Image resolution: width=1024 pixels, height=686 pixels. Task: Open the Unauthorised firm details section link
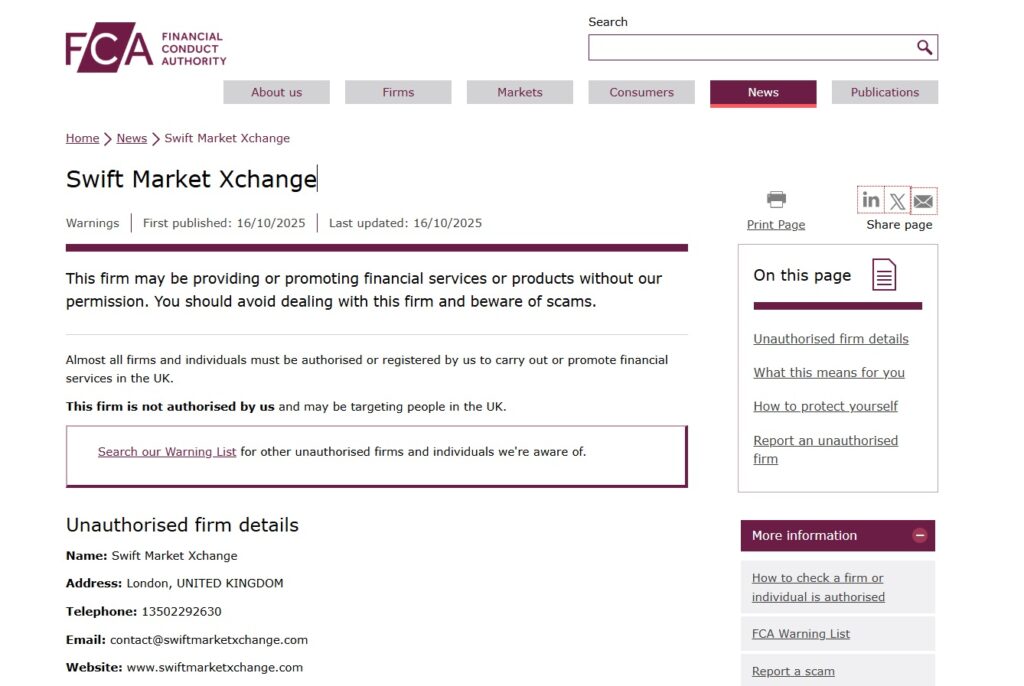pos(831,339)
